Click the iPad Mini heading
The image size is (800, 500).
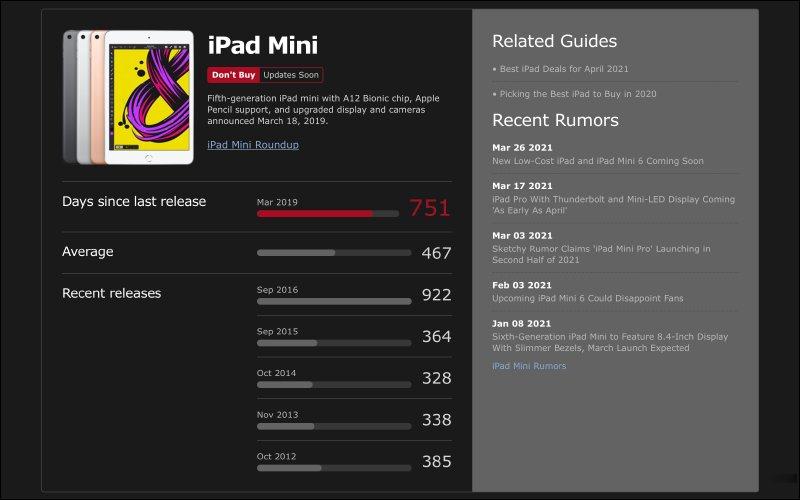(x=263, y=45)
